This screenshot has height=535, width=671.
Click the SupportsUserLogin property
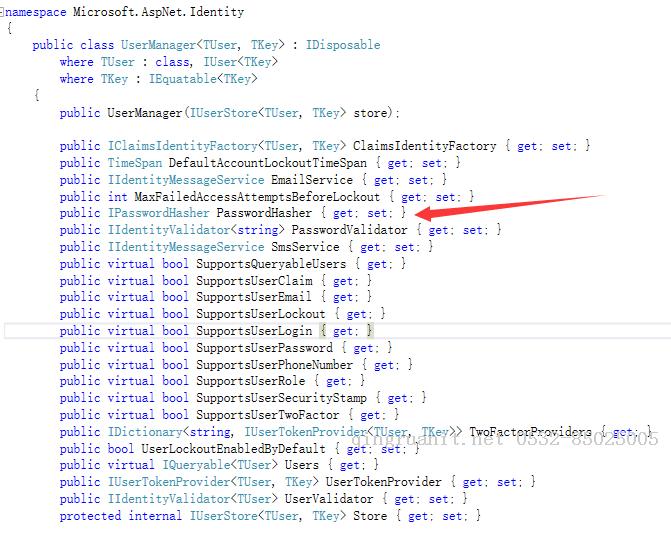pos(254,331)
